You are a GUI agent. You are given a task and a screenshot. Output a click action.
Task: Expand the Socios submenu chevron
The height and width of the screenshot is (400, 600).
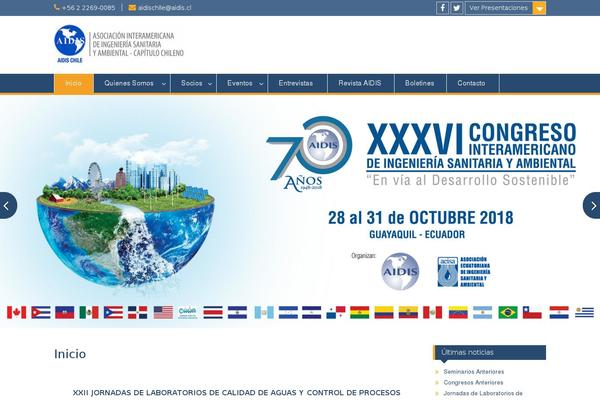210,84
